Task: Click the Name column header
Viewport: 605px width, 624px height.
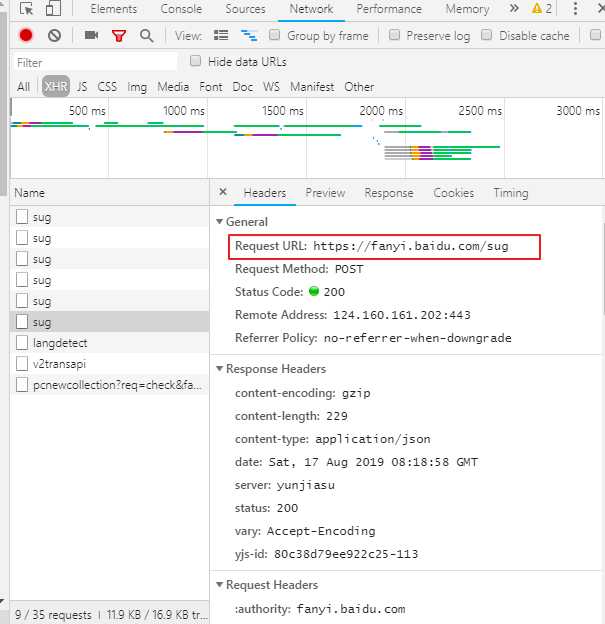Action: (x=109, y=193)
